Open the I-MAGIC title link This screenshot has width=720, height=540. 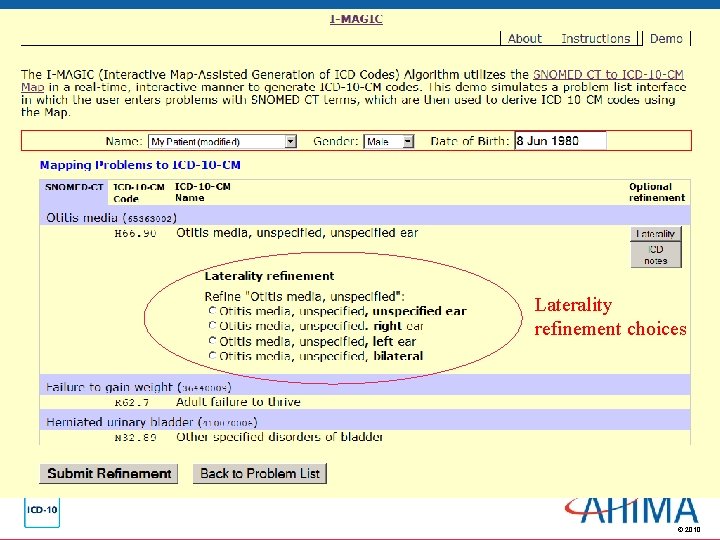tap(356, 19)
